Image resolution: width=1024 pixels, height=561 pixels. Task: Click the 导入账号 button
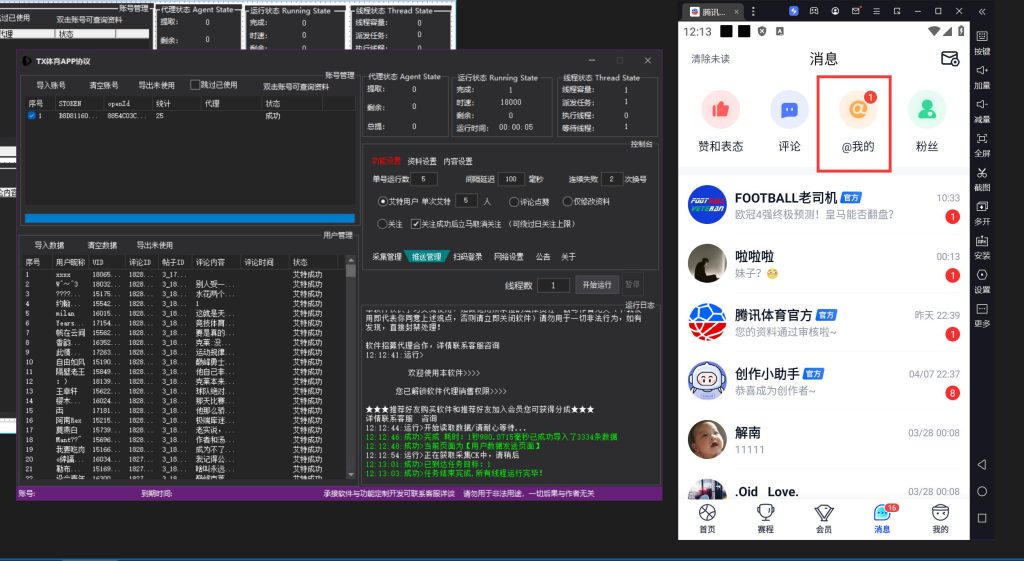pyautogui.click(x=51, y=85)
